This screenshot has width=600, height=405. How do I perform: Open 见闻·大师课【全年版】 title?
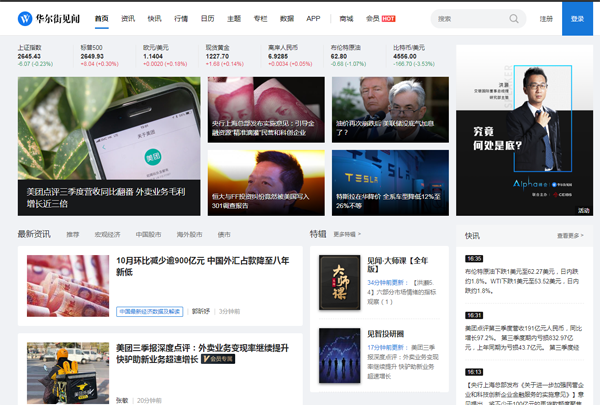[x=398, y=265]
